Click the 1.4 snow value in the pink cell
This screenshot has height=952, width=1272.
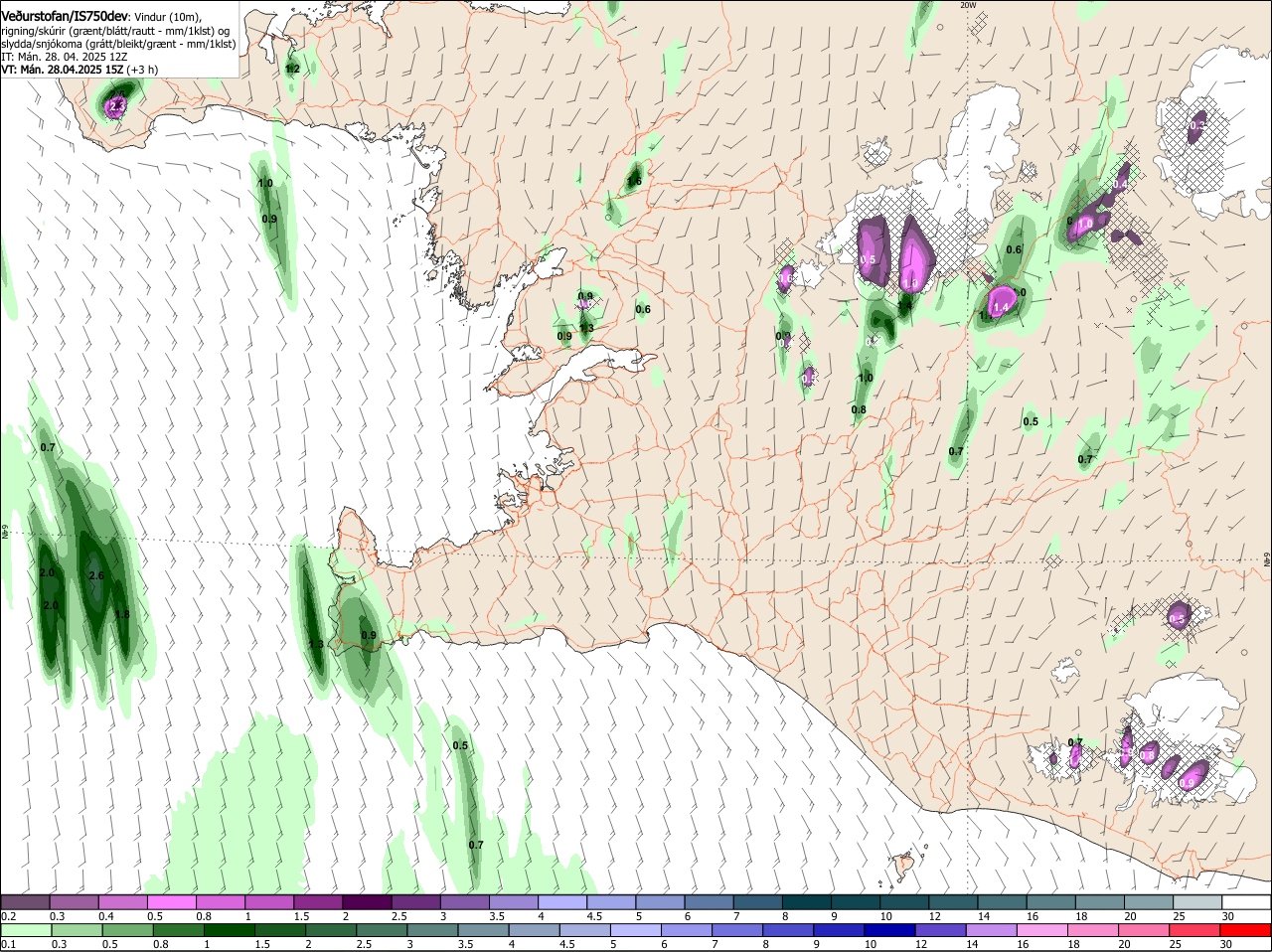(x=1001, y=308)
